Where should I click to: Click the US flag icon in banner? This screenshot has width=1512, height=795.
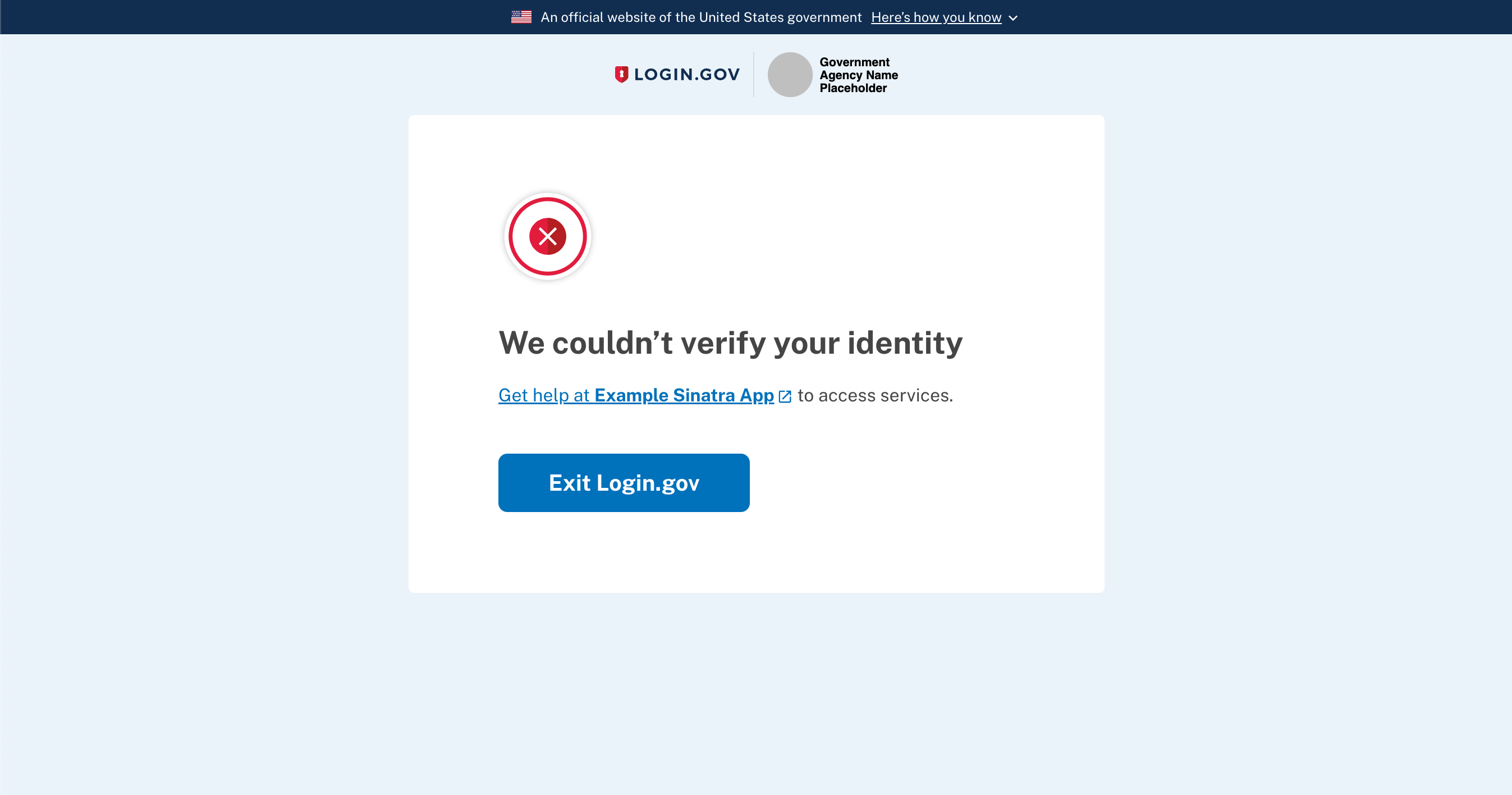coord(521,17)
